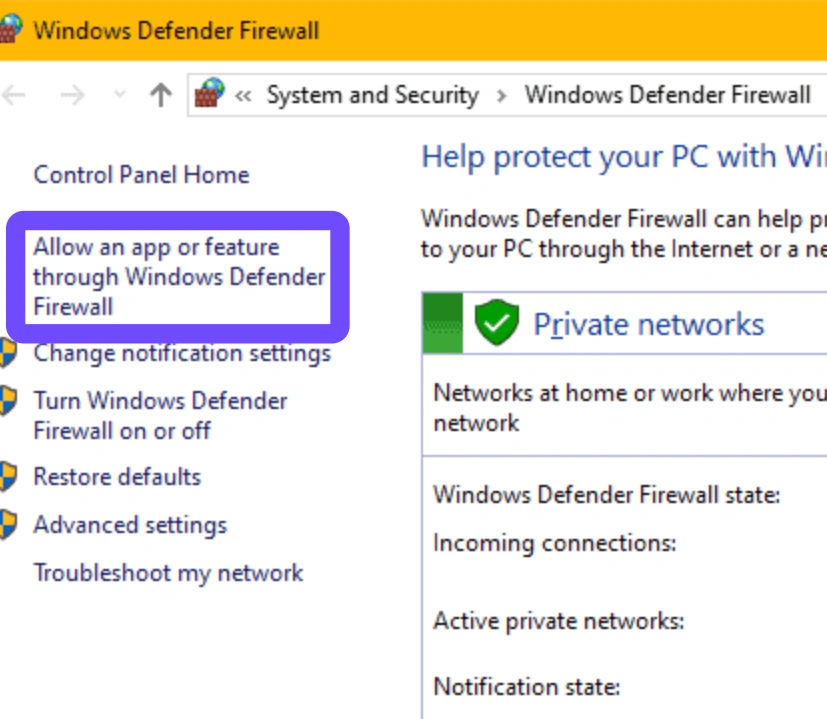827x719 pixels.
Task: Open Control Panel Home
Action: pyautogui.click(x=141, y=175)
